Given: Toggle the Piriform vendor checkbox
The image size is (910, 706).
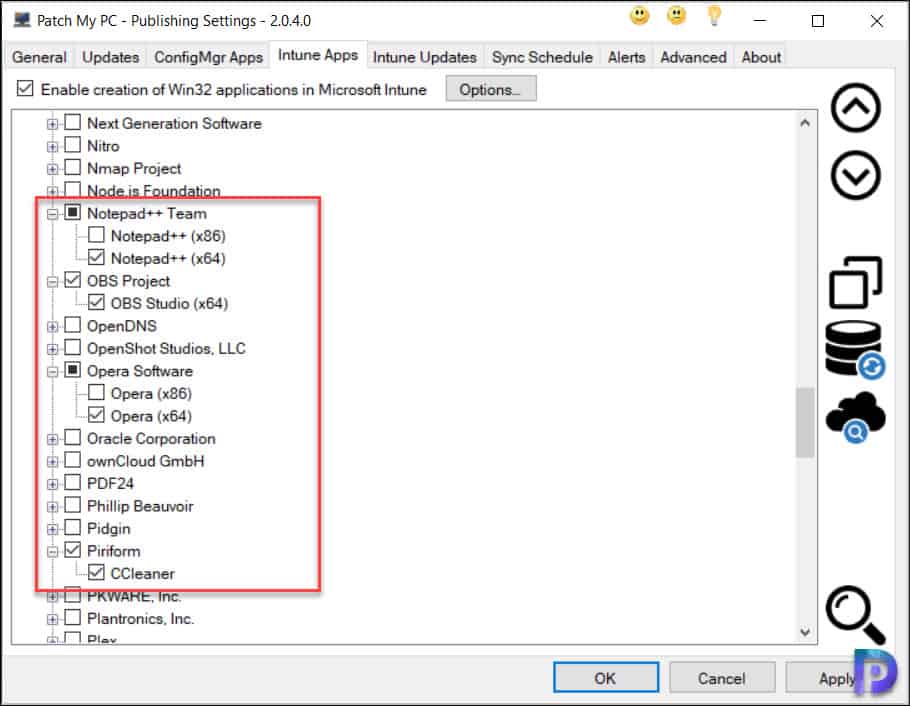Looking at the screenshot, I should tap(73, 550).
